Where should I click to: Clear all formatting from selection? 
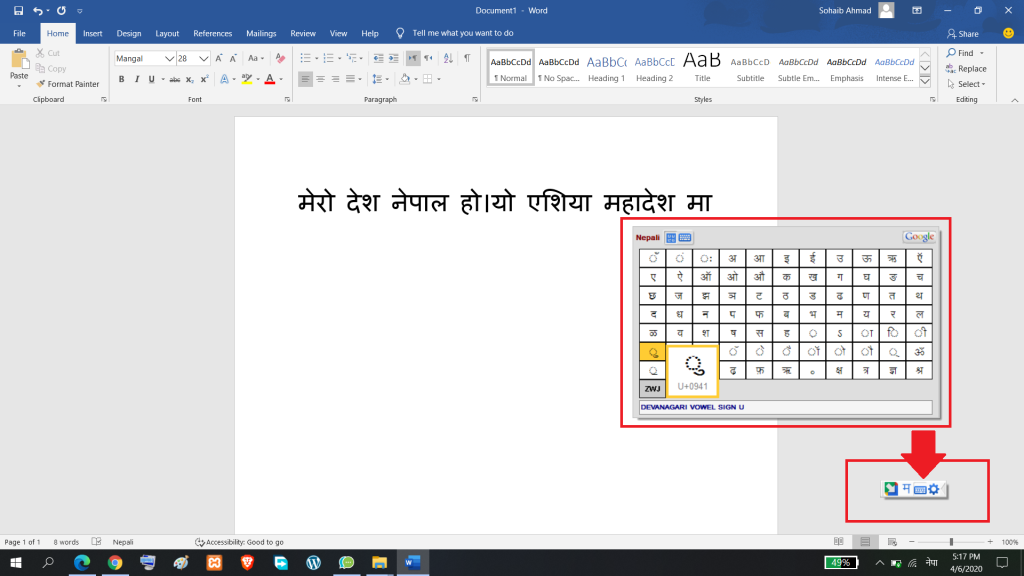click(280, 58)
